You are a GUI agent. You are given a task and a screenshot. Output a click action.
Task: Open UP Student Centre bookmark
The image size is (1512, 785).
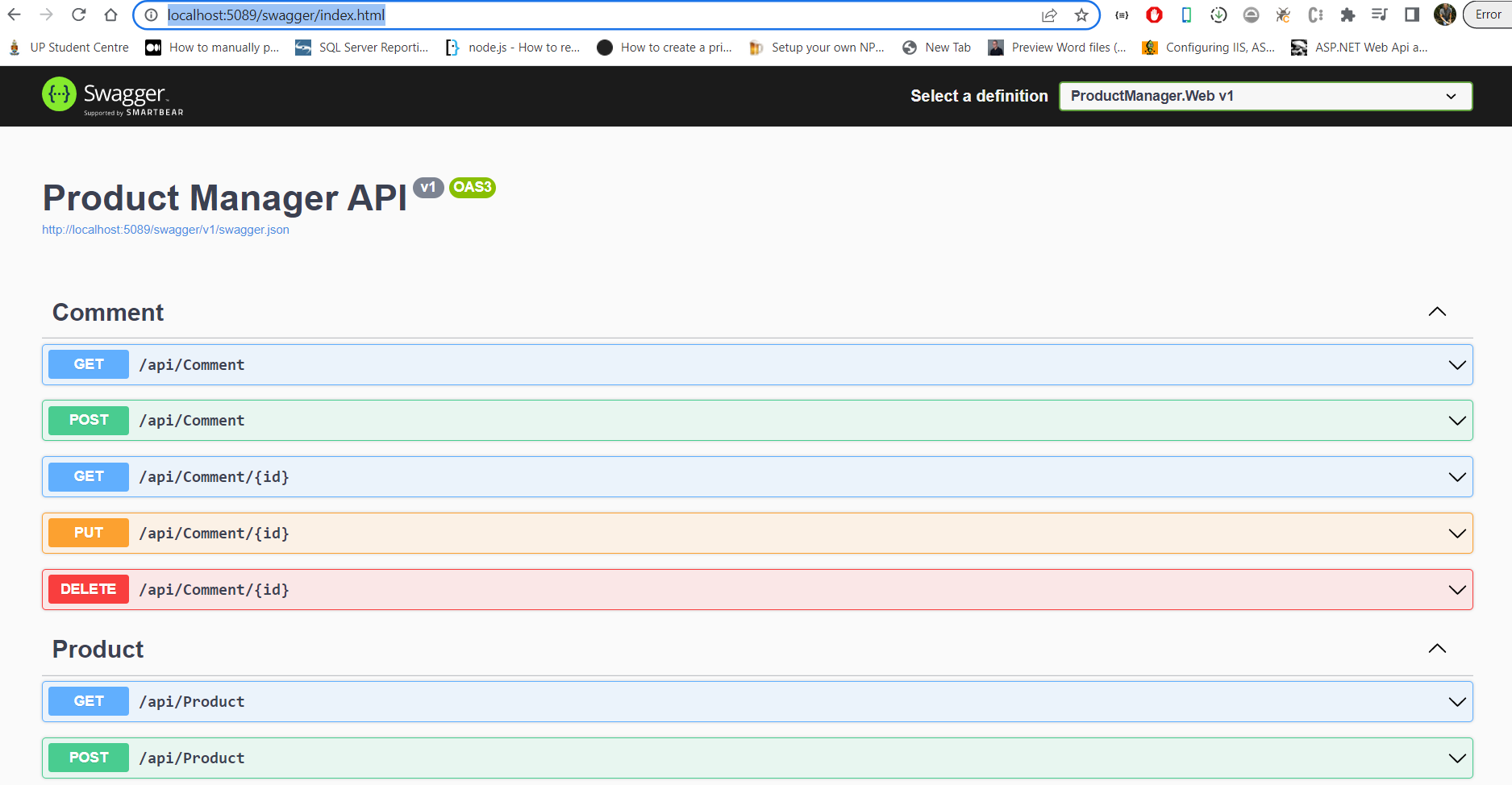click(69, 48)
